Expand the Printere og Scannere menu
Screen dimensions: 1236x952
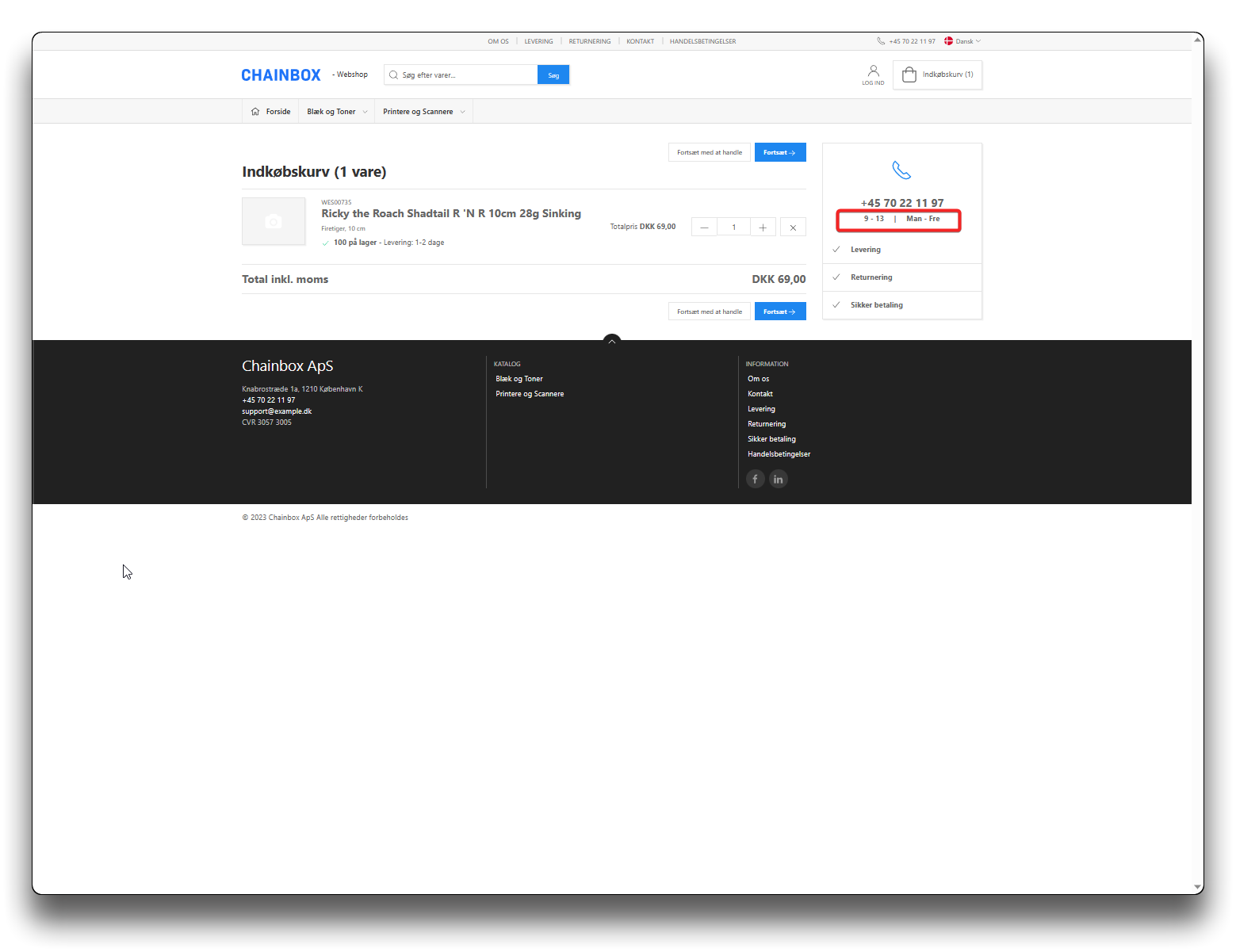point(423,112)
